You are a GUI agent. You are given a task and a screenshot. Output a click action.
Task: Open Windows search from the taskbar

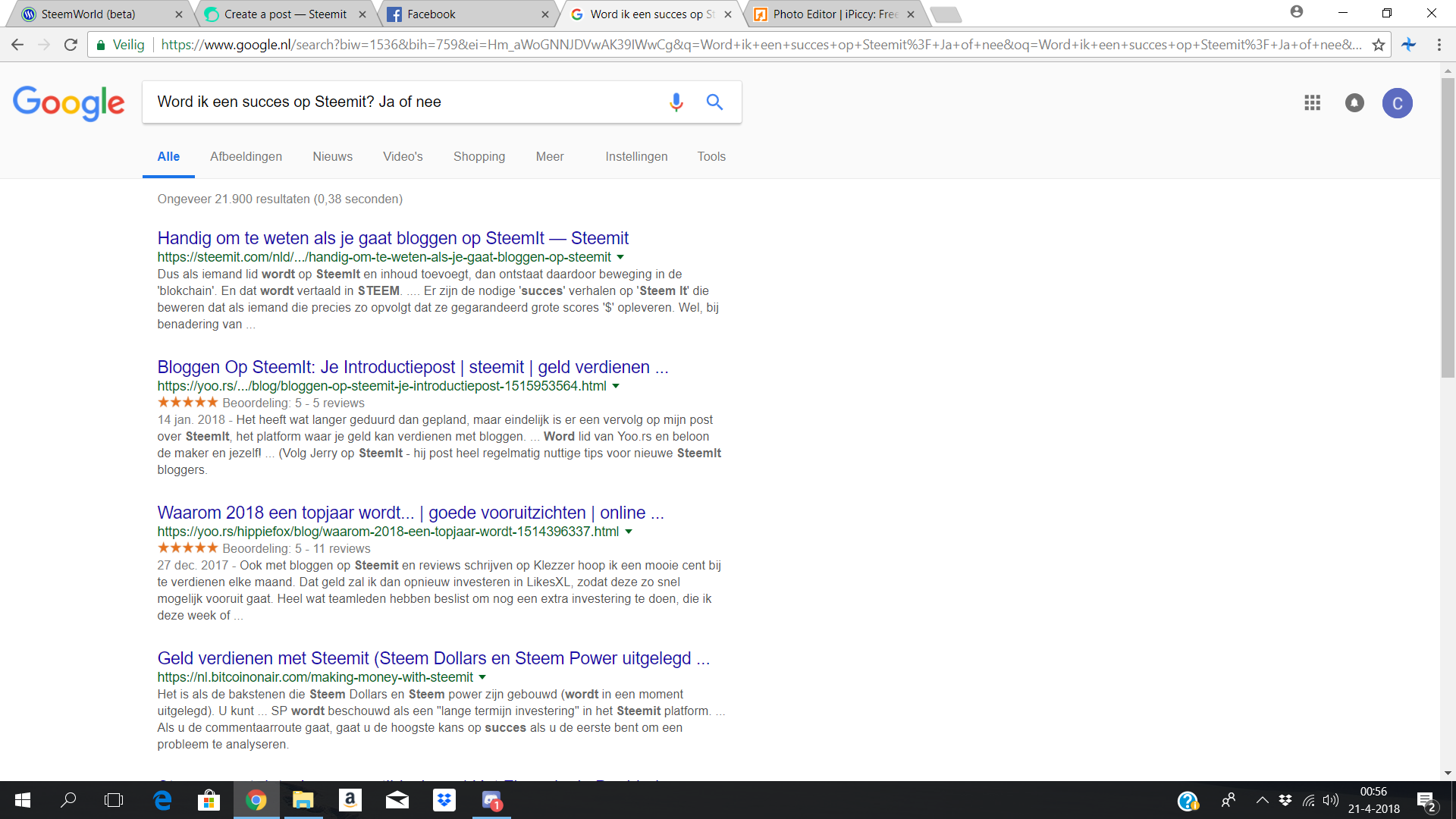coord(68,800)
